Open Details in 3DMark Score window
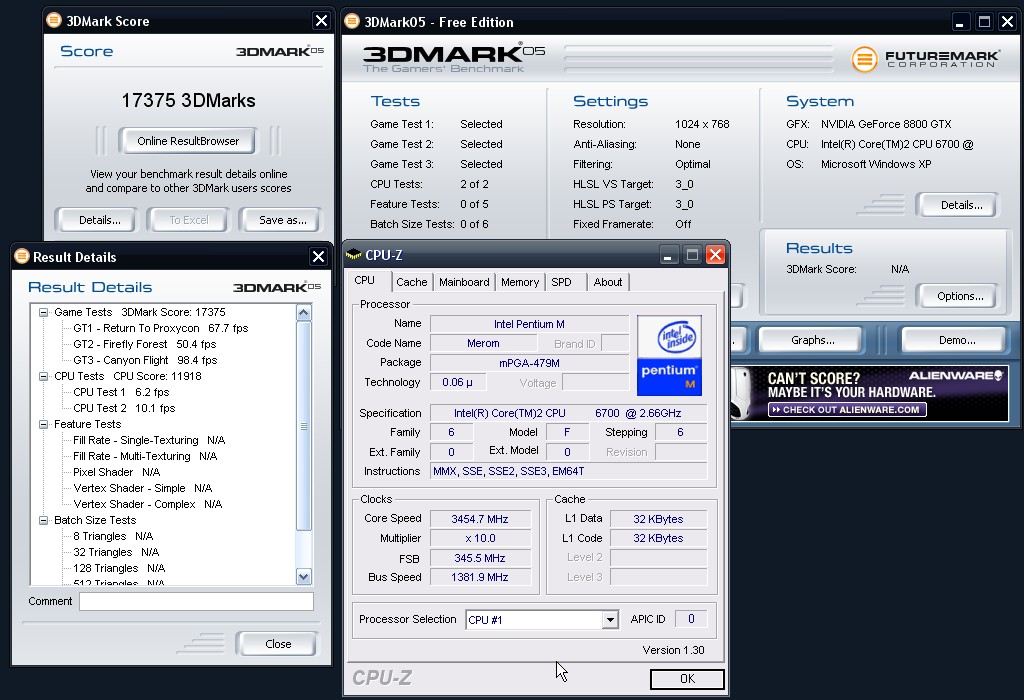 [99, 220]
